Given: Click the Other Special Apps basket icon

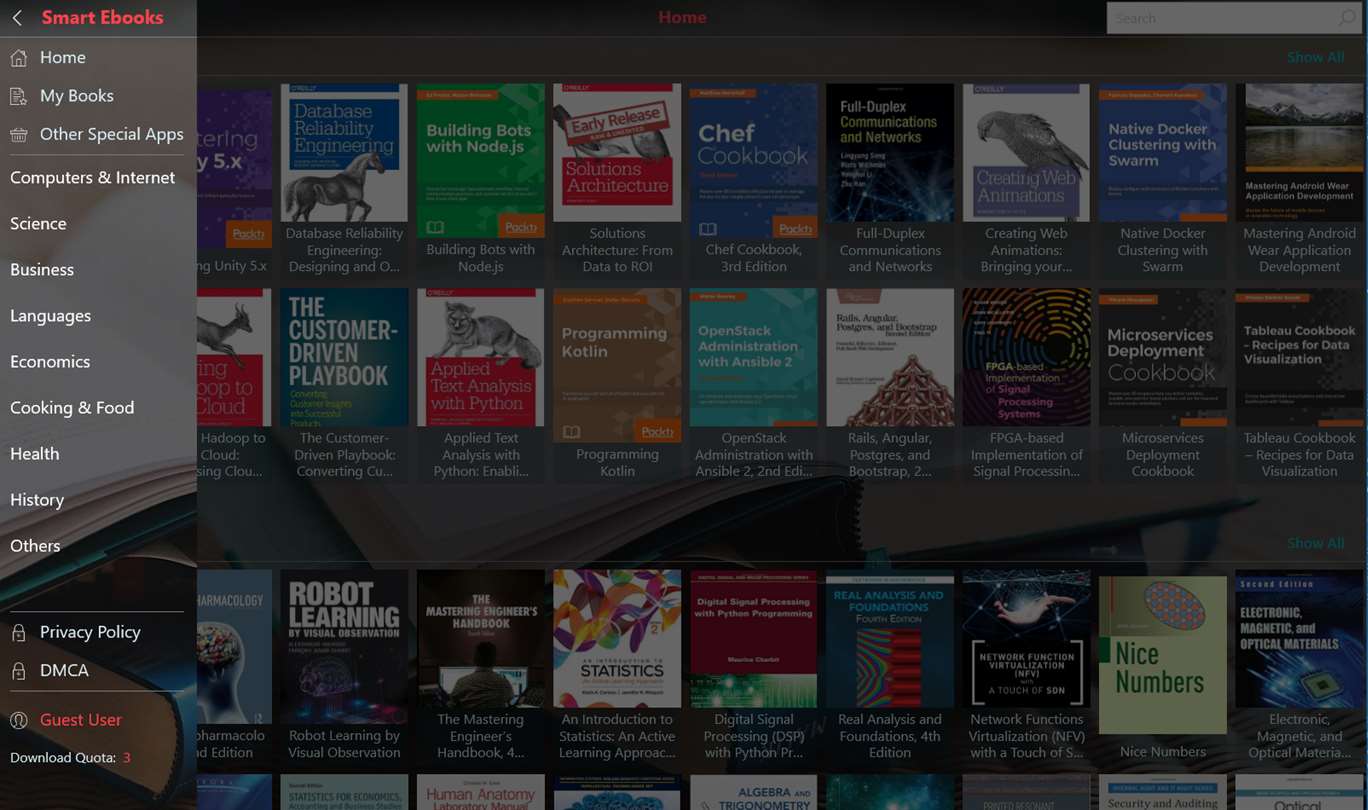Looking at the screenshot, I should [18, 135].
